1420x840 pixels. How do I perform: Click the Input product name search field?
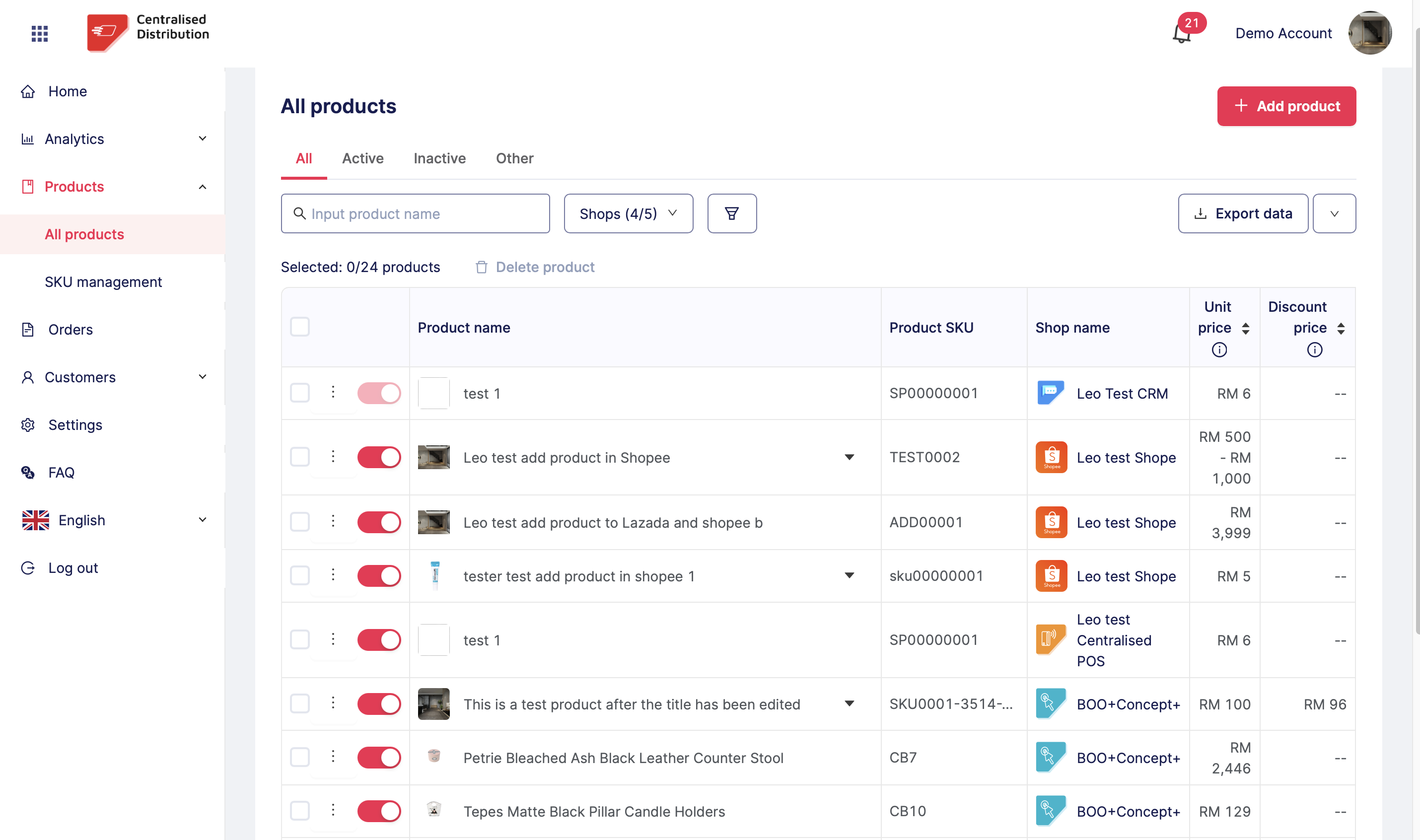415,213
